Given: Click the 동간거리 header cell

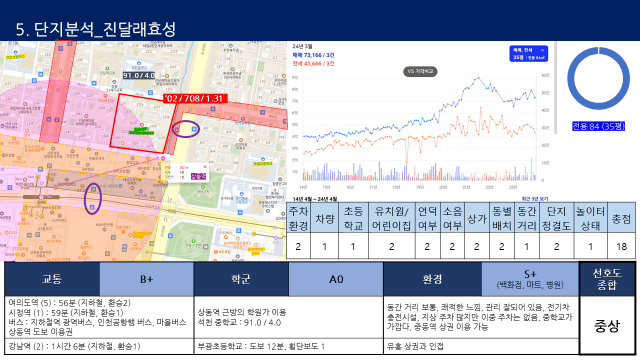Looking at the screenshot, I should 527,218.
